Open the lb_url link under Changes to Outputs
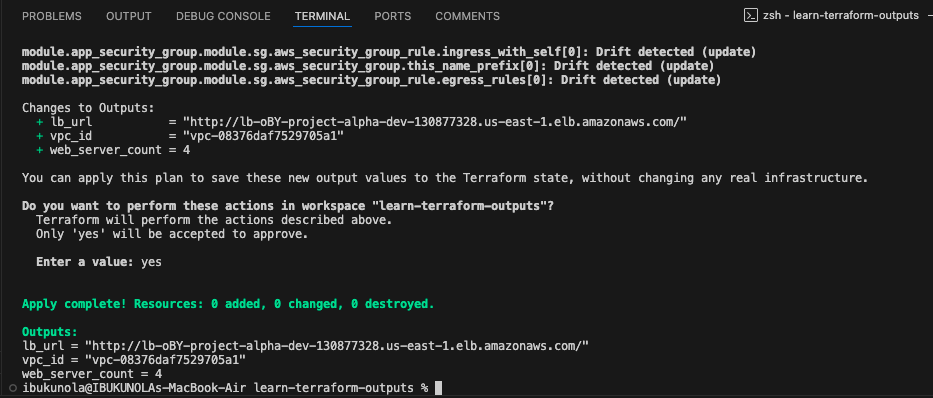The width and height of the screenshot is (933, 398). (x=436, y=122)
